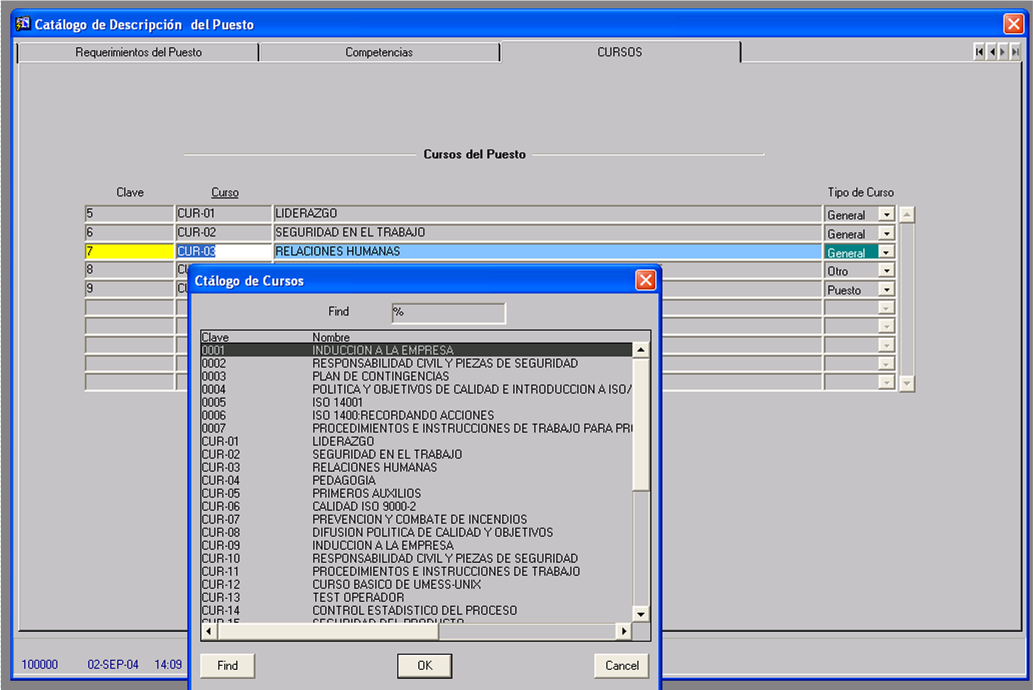Click next-tab arrow in tab navigator
The width and height of the screenshot is (1033, 690).
coord(1003,52)
